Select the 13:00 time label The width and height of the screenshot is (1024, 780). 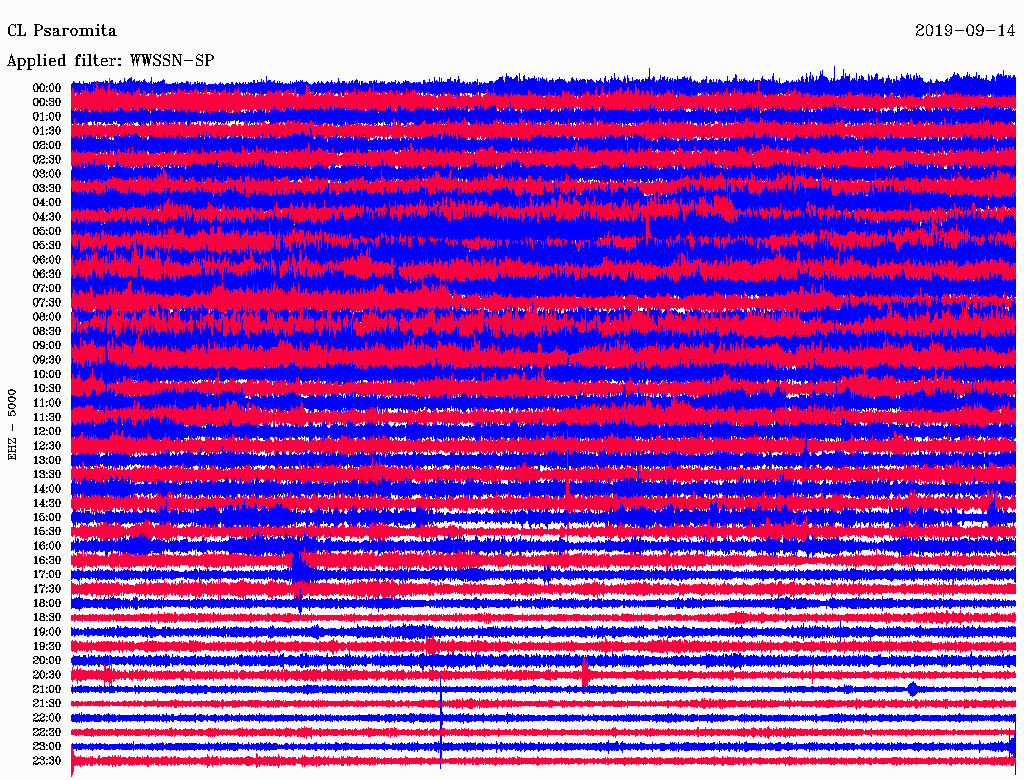coord(47,460)
